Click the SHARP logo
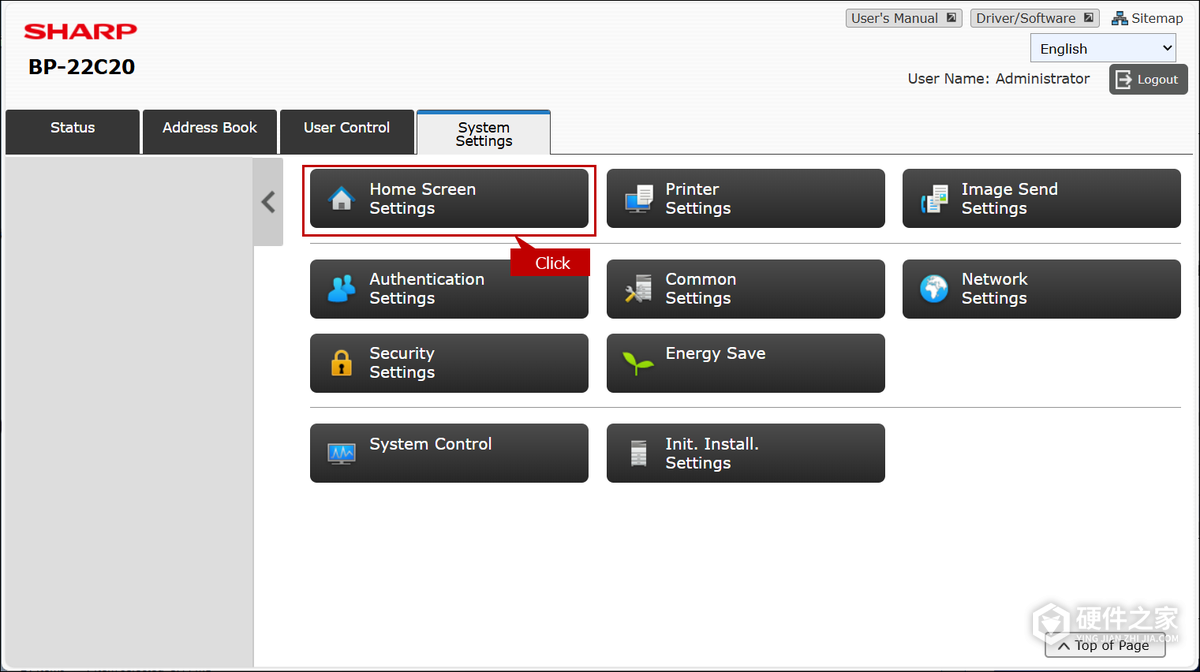Image resolution: width=1200 pixels, height=672 pixels. (x=81, y=32)
